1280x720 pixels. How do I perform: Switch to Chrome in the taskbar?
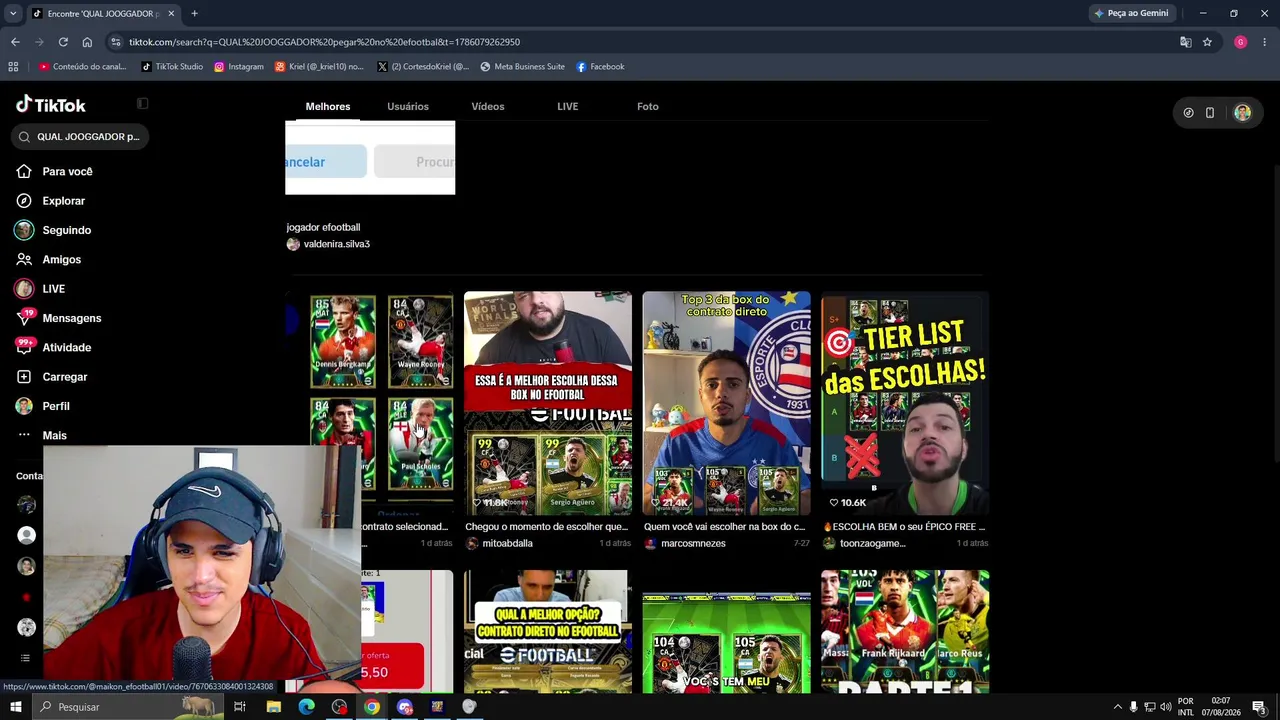pos(371,707)
